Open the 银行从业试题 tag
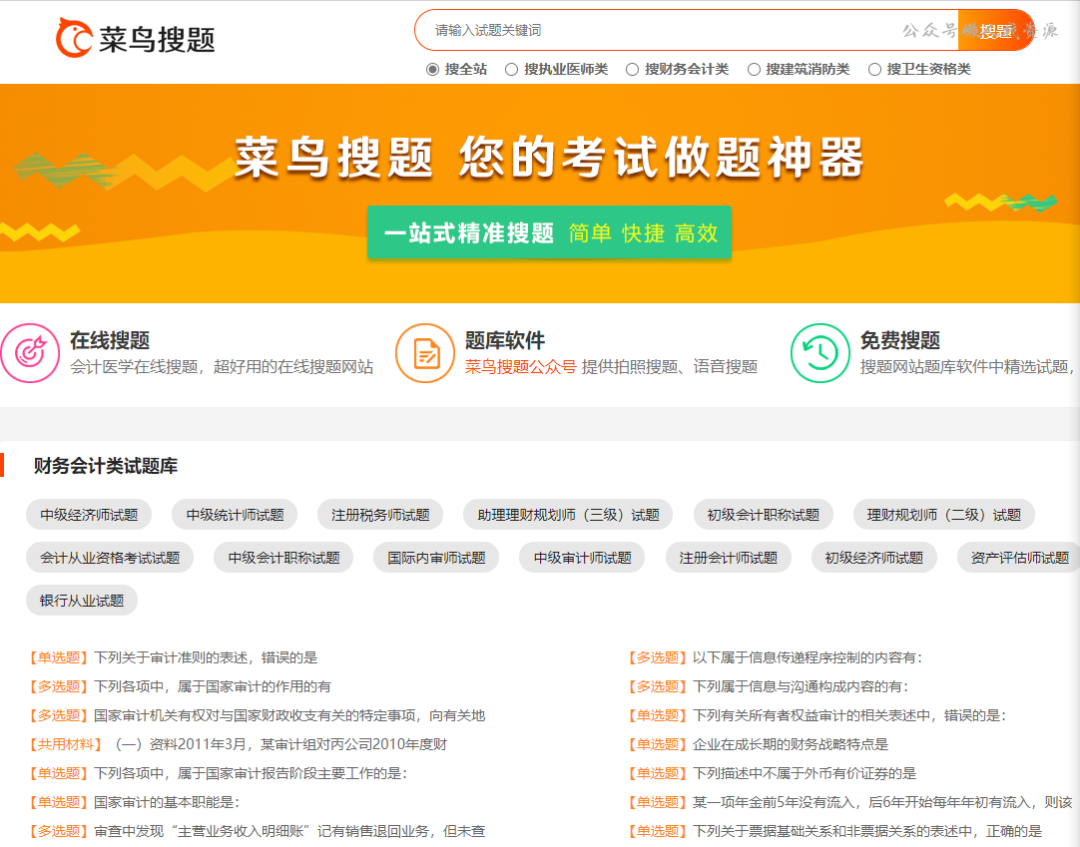Screen dimensions: 1080x847 pyautogui.click(x=82, y=600)
